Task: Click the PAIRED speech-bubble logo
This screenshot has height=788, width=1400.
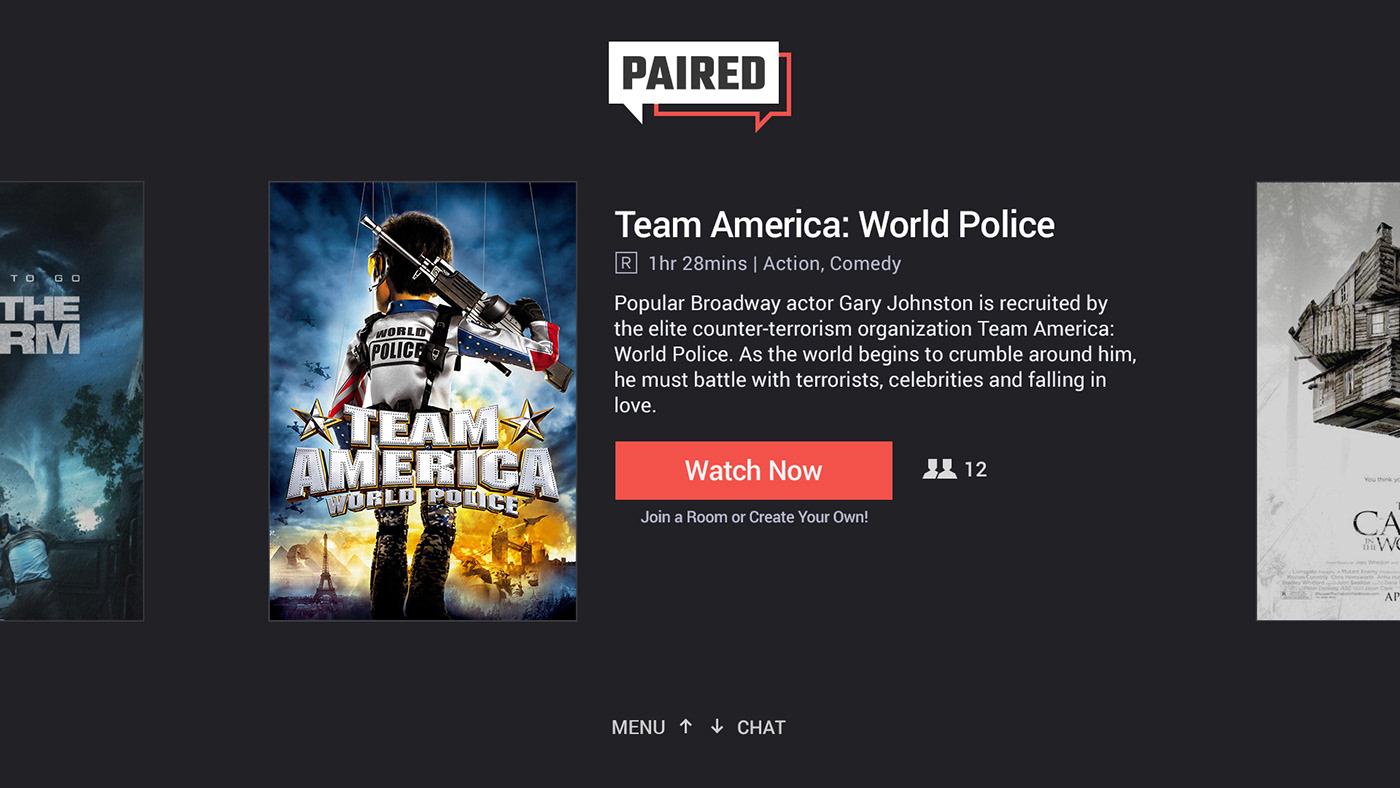Action: (699, 85)
